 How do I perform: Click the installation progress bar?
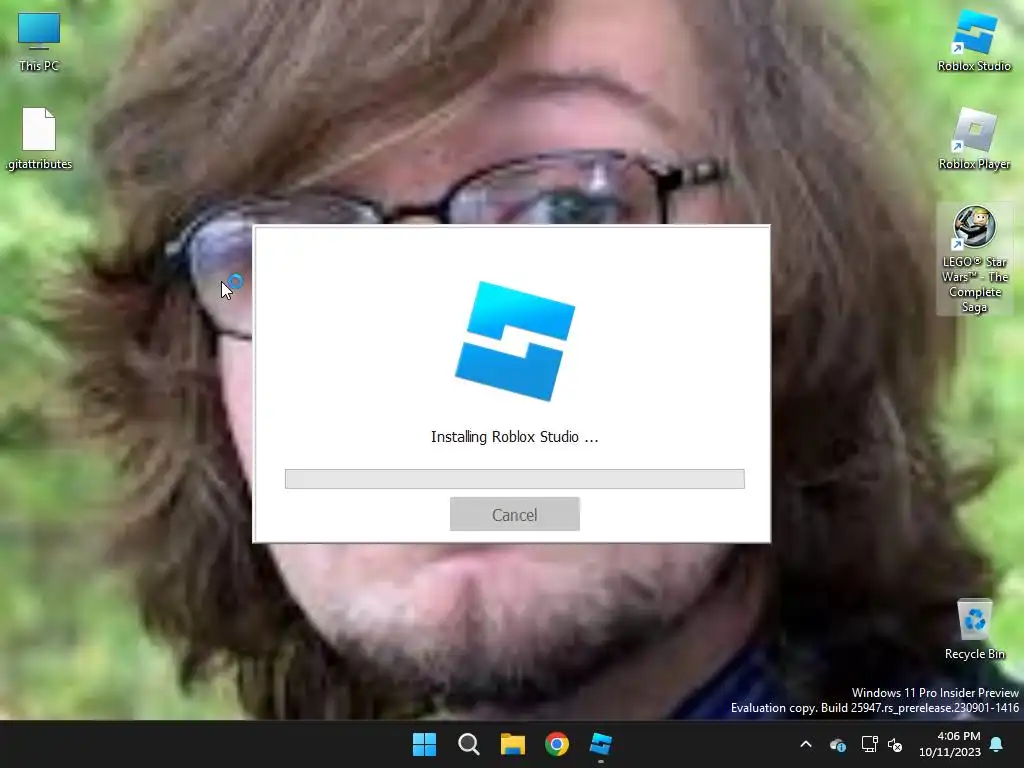[515, 479]
